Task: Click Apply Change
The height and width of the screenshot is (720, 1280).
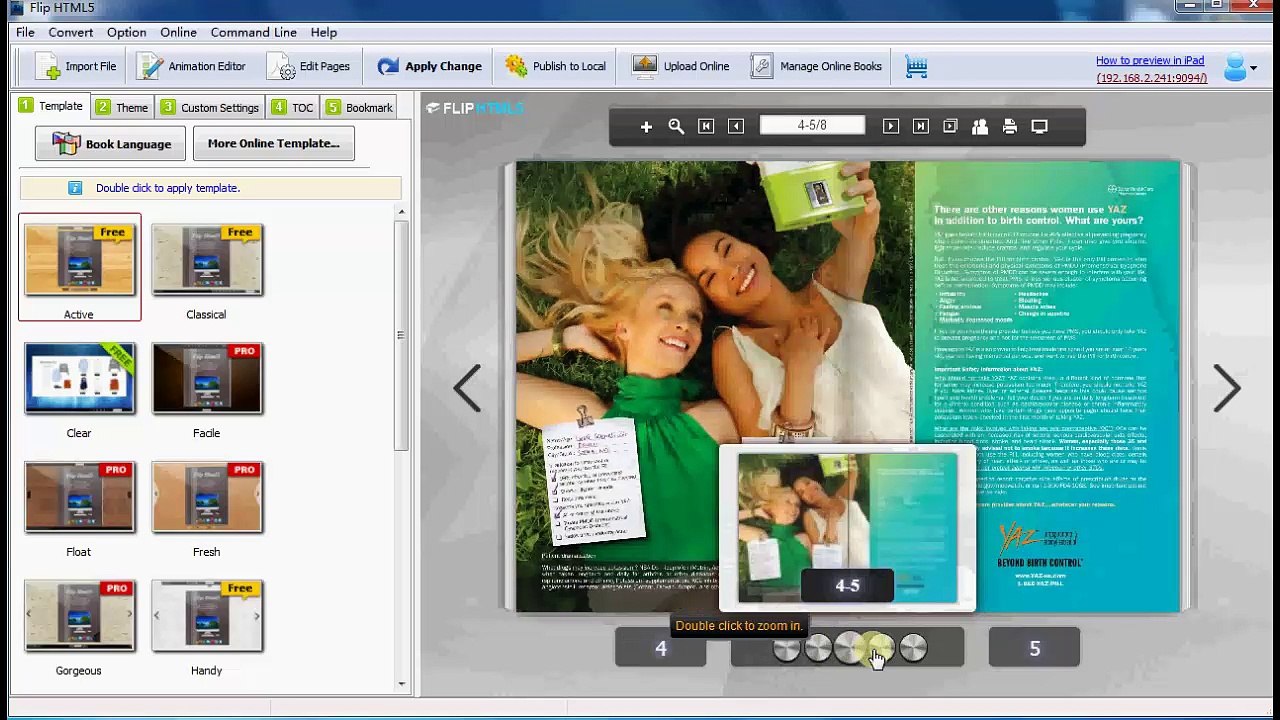Action: click(429, 66)
